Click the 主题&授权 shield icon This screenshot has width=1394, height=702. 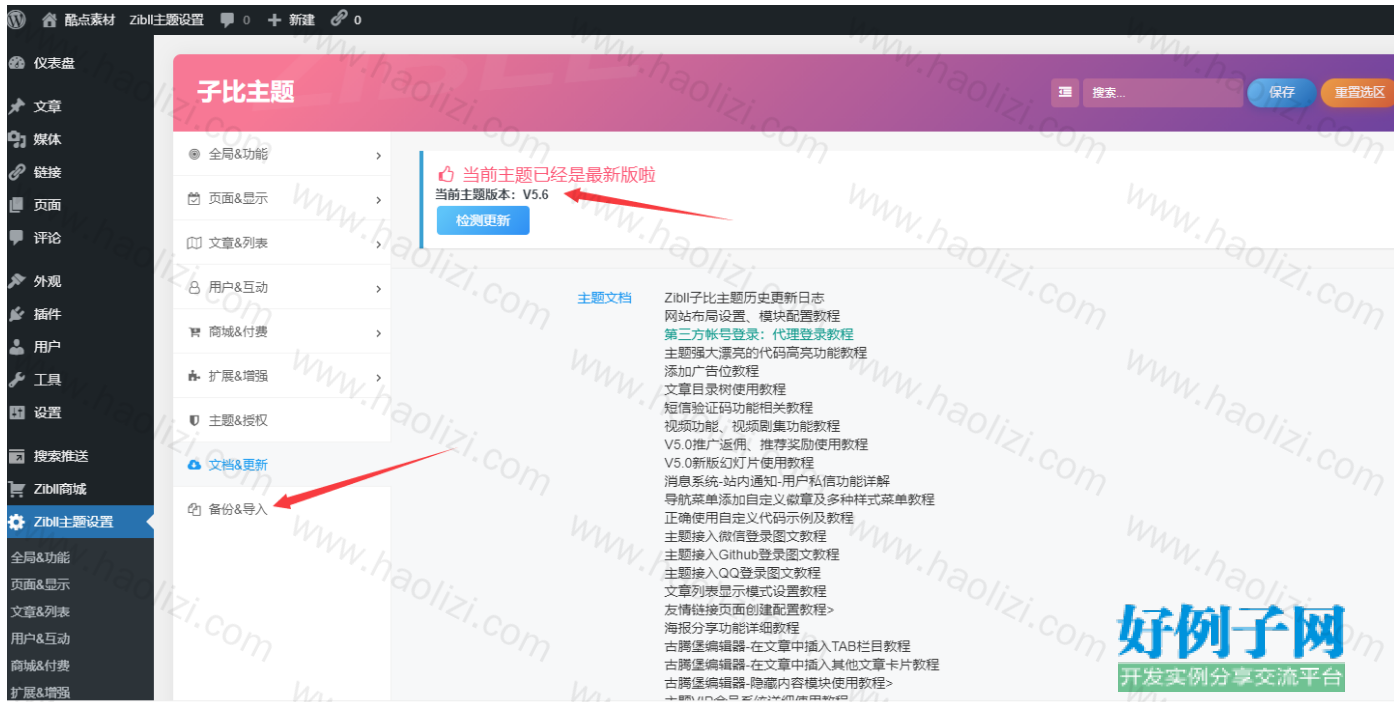[194, 420]
